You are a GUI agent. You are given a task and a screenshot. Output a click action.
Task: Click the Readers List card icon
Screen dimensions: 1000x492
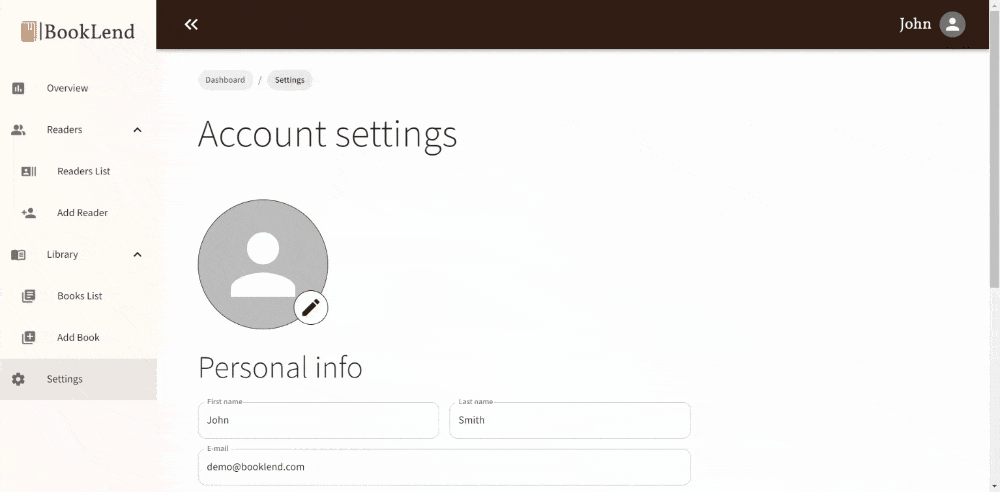point(29,171)
